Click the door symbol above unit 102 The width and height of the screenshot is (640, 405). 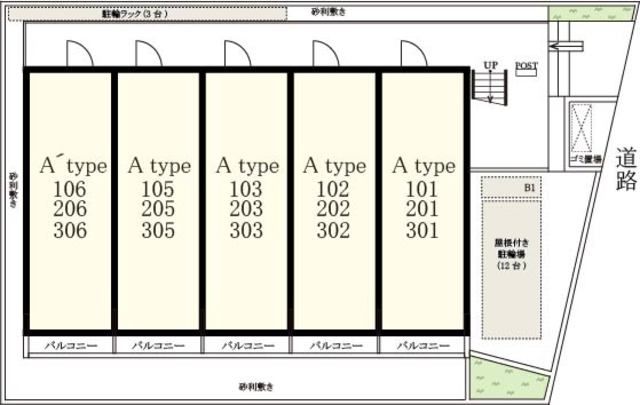point(326,54)
